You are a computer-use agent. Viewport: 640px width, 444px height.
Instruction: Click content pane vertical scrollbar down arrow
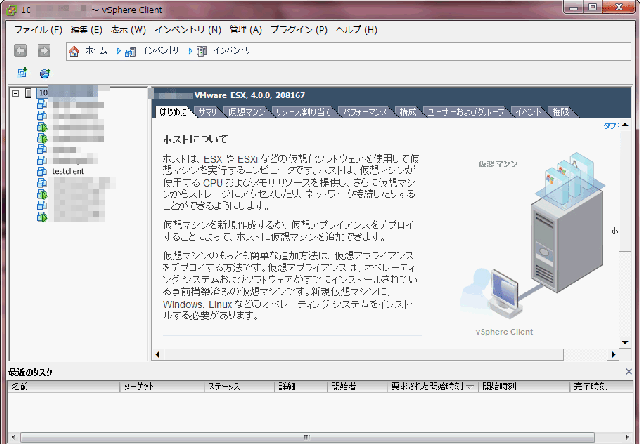[x=625, y=342]
